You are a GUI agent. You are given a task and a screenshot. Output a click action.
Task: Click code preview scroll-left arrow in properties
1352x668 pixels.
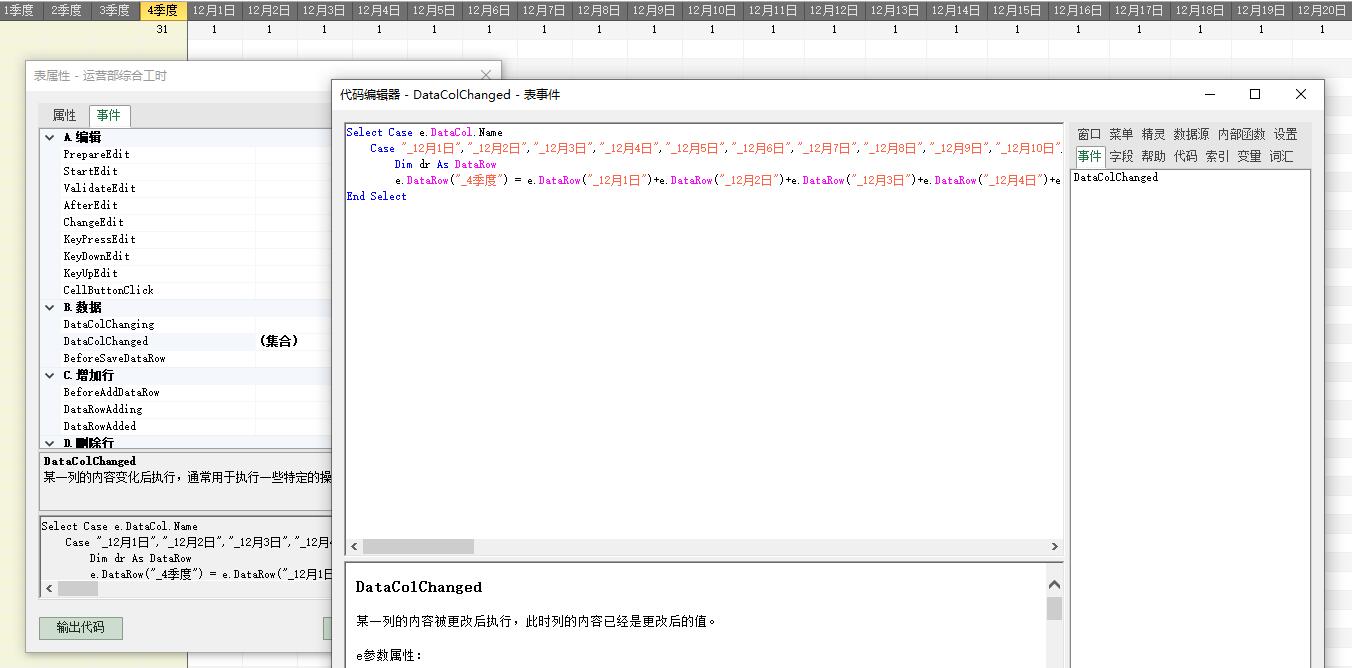pos(48,589)
